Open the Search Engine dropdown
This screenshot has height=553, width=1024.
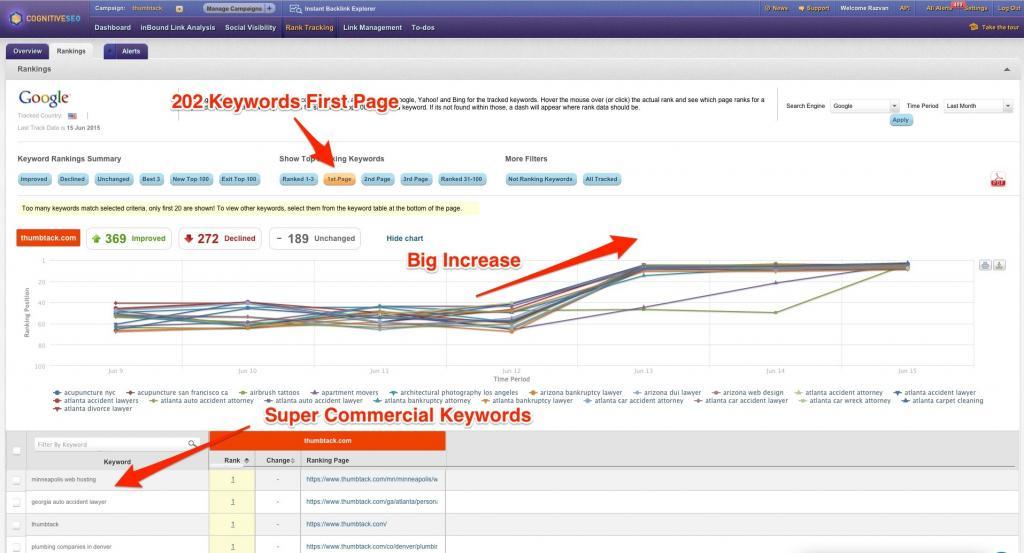coord(866,106)
